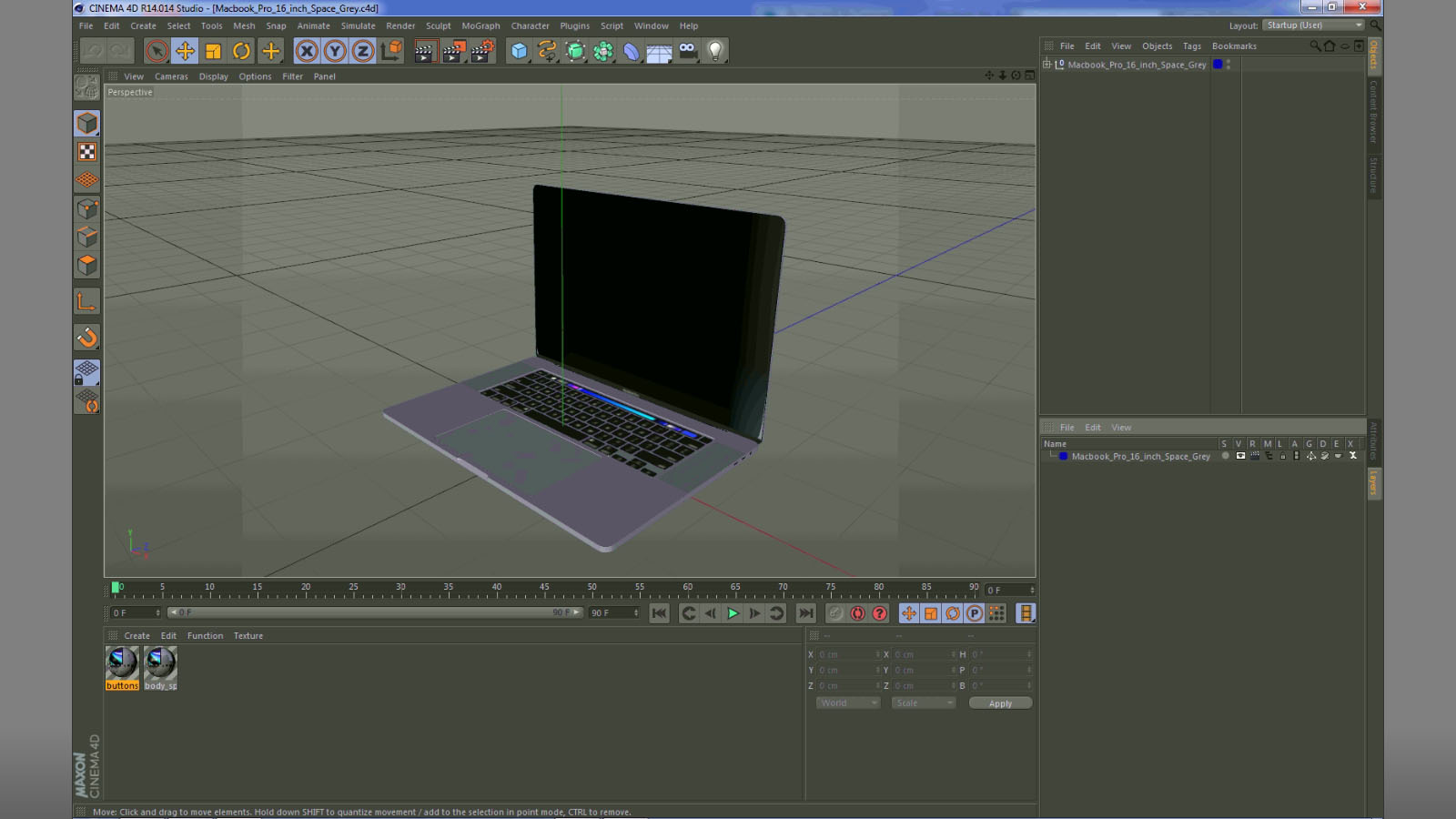Viewport: 1456px width, 819px height.
Task: Switch to Model mode cube icon
Action: (87, 123)
